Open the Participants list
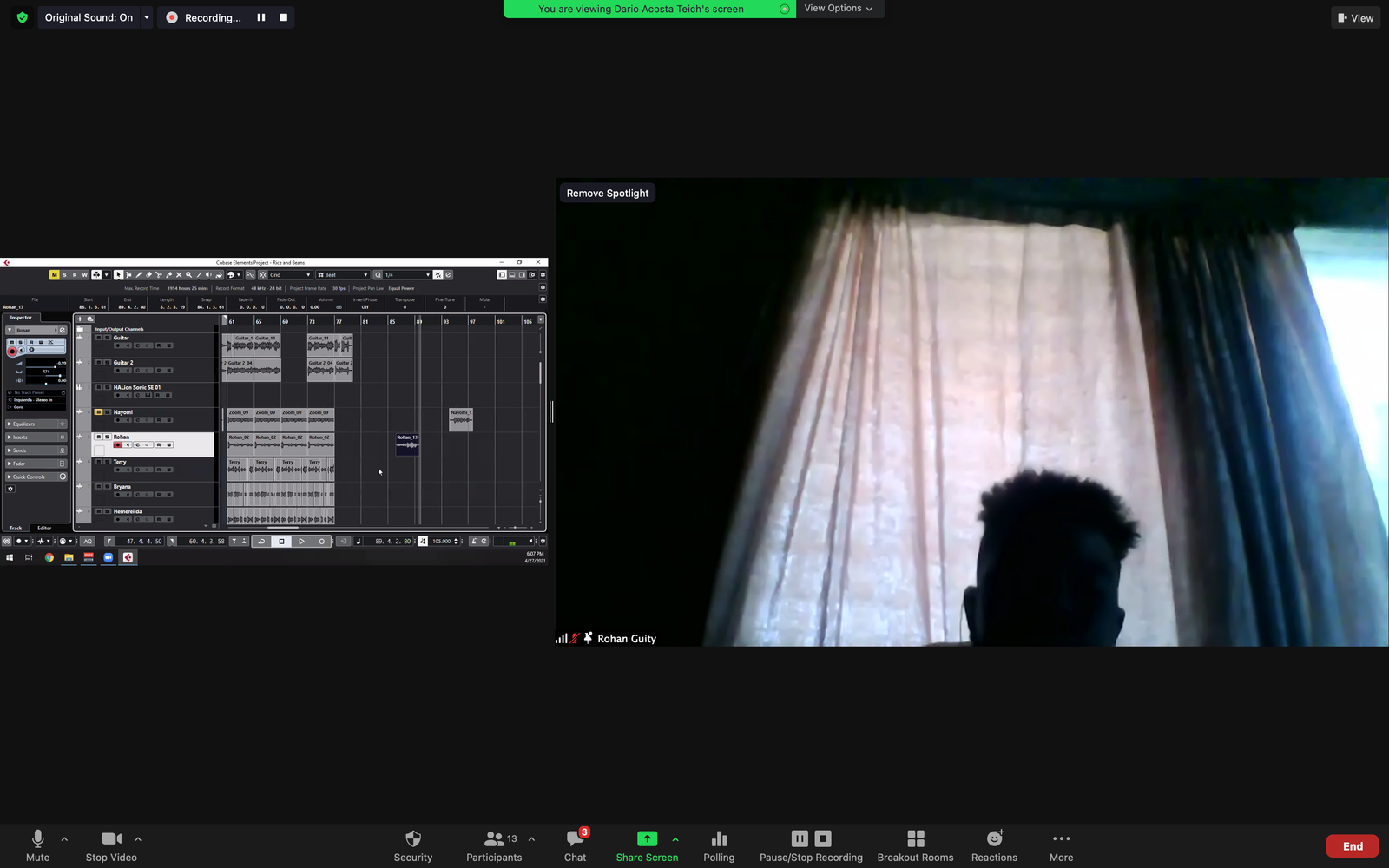 coord(494,838)
